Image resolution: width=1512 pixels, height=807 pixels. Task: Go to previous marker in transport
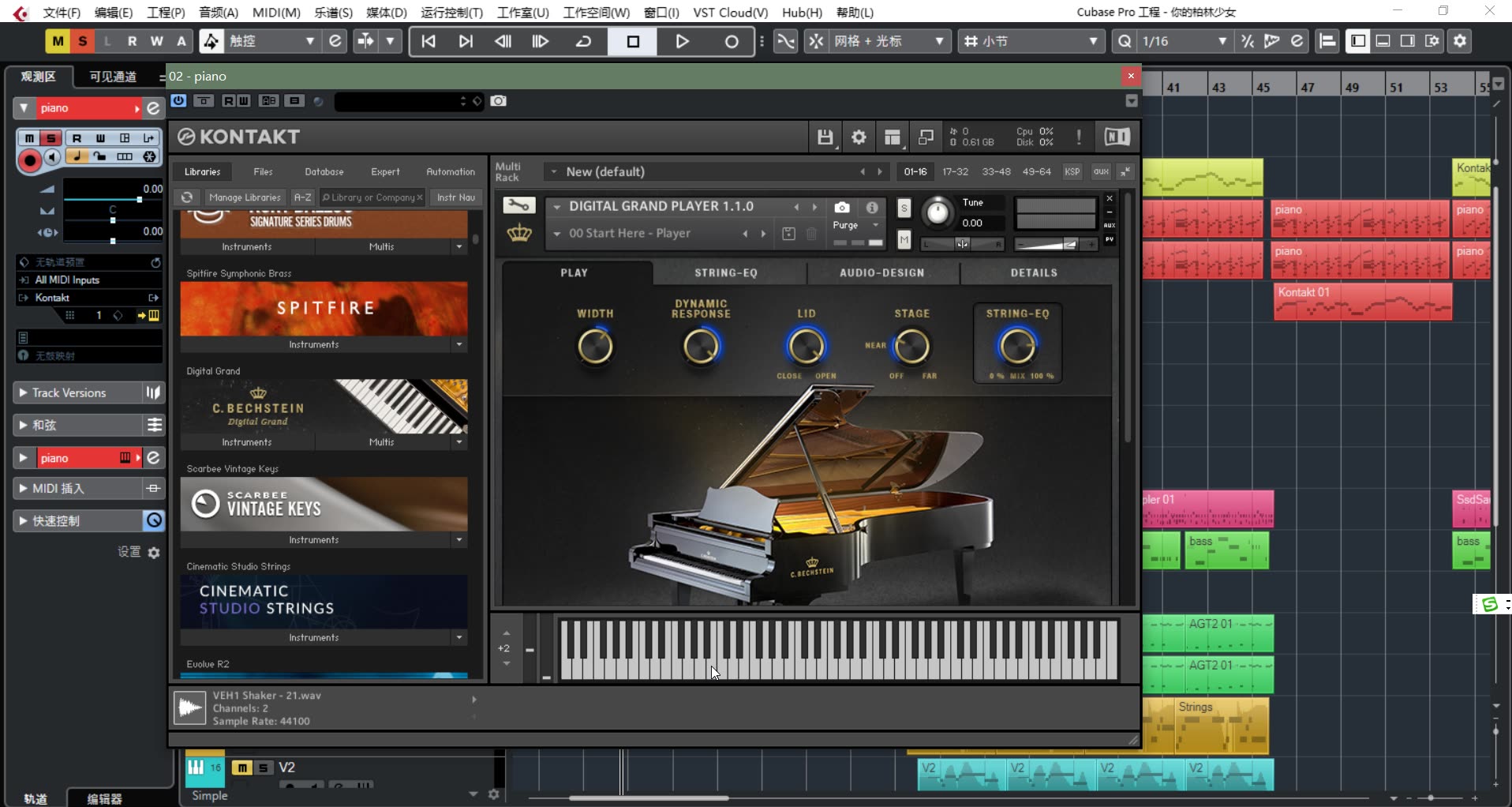[429, 41]
